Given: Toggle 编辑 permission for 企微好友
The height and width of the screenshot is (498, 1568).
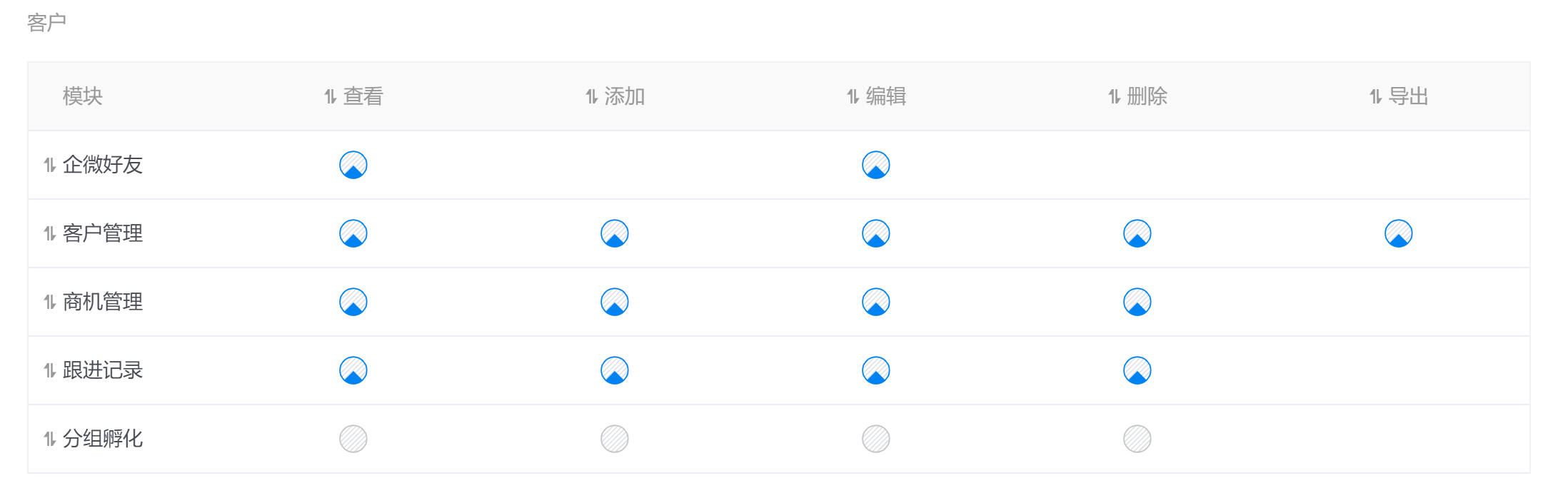Looking at the screenshot, I should click(x=876, y=165).
